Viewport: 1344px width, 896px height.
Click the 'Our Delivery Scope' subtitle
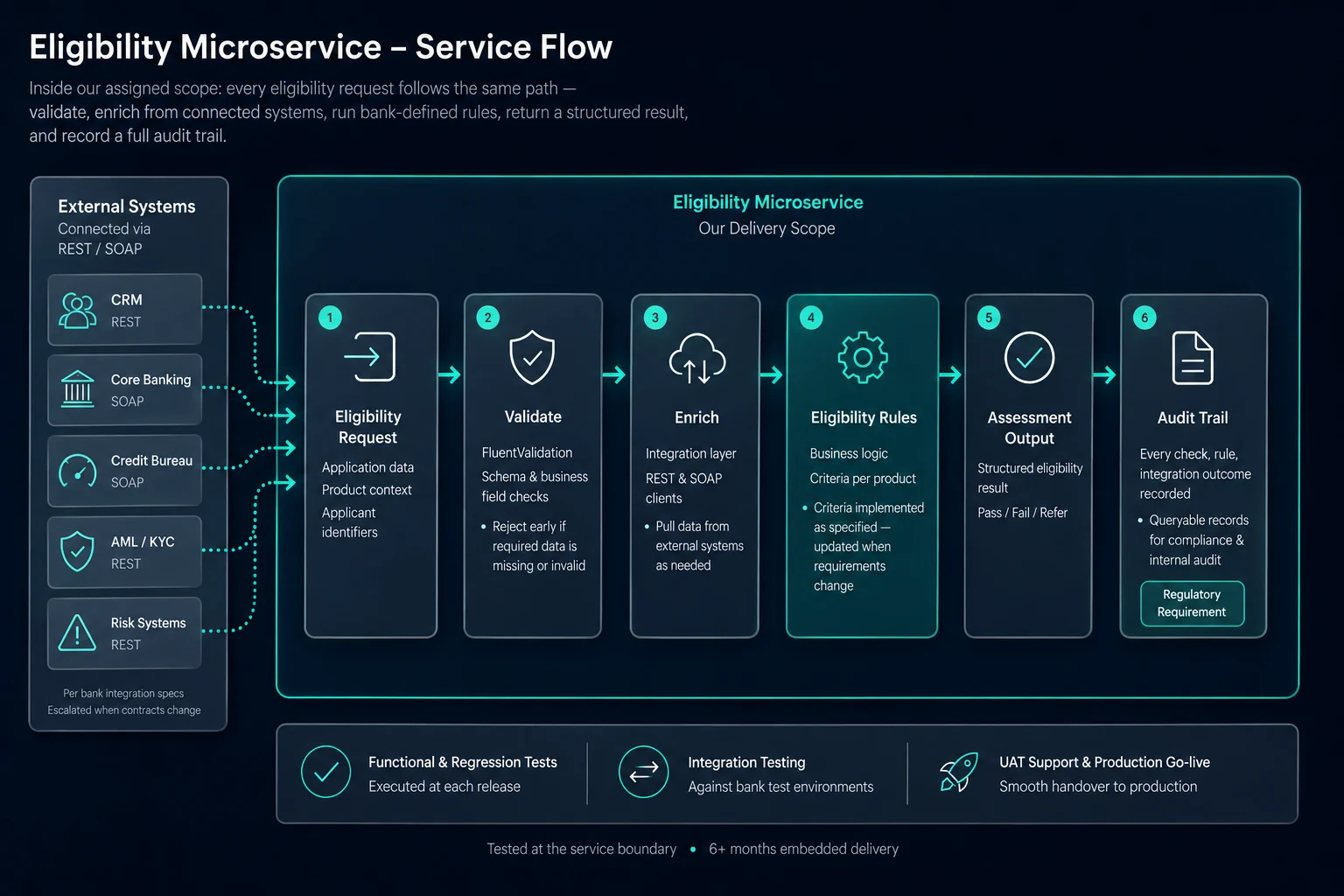(x=766, y=228)
